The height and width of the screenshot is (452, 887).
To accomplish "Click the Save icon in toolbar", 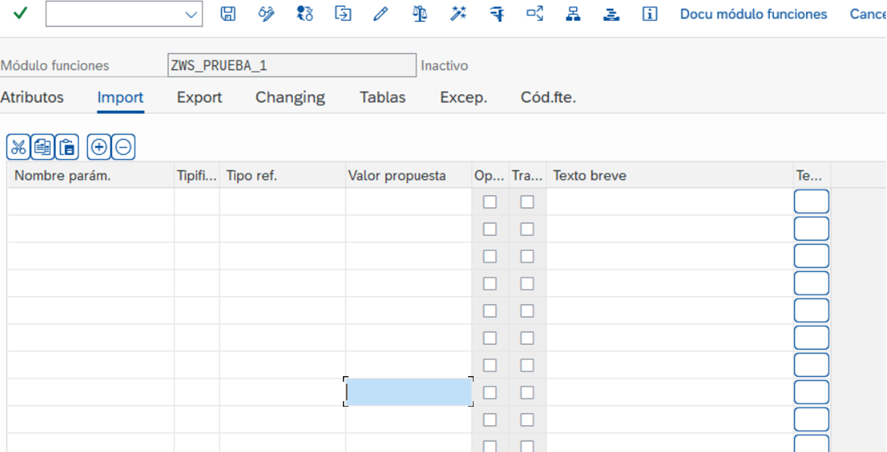I will click(228, 14).
